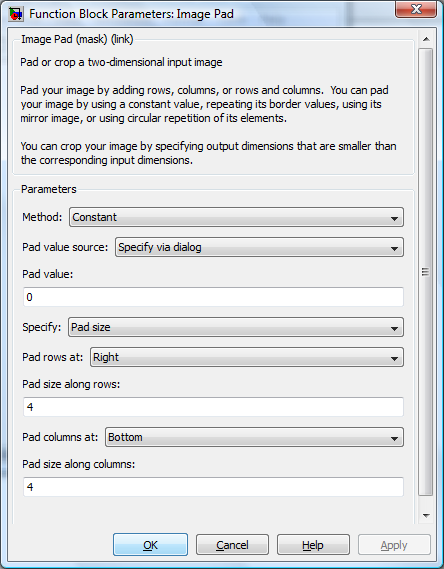Open the Specify dropdown showing Pad size
The width and height of the screenshot is (444, 569).
[x=236, y=327]
